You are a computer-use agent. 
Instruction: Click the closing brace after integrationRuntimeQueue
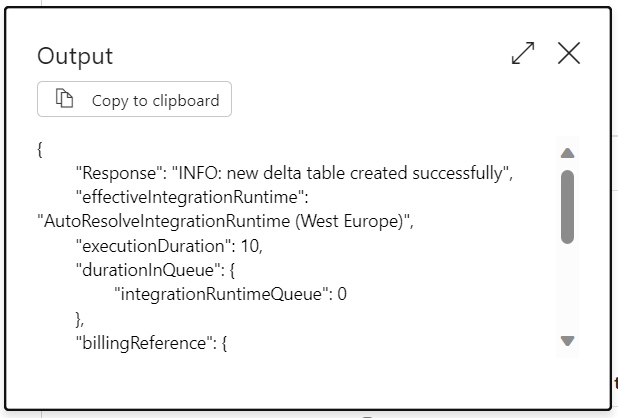(x=80, y=319)
